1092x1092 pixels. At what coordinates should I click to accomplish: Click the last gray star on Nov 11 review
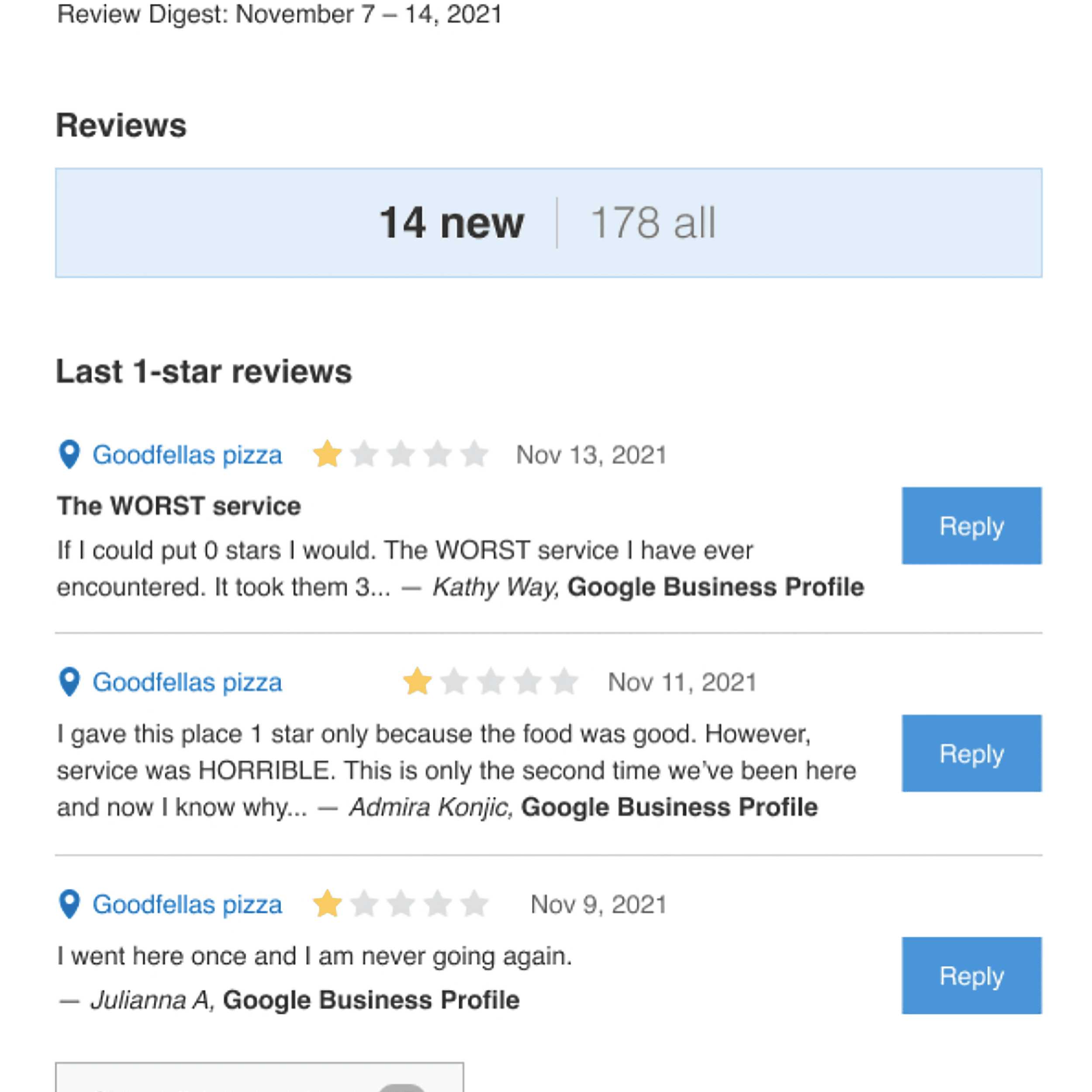point(564,682)
